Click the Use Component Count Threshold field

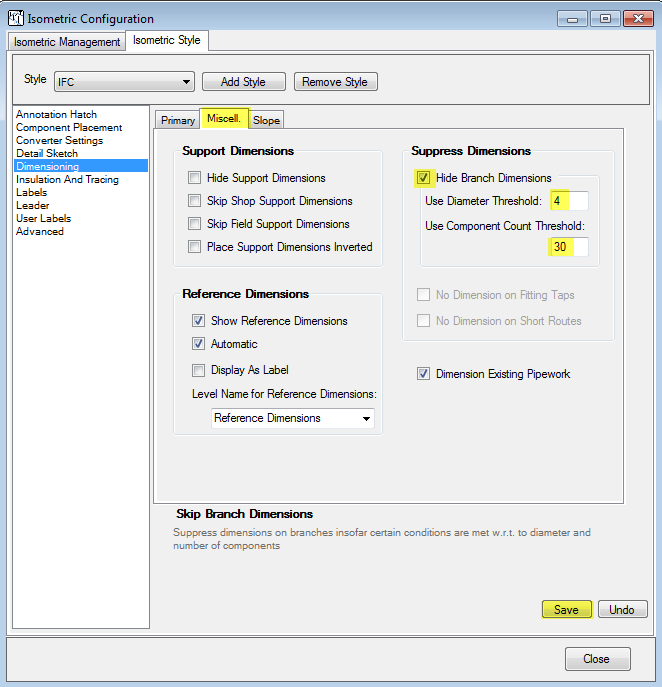(x=568, y=247)
